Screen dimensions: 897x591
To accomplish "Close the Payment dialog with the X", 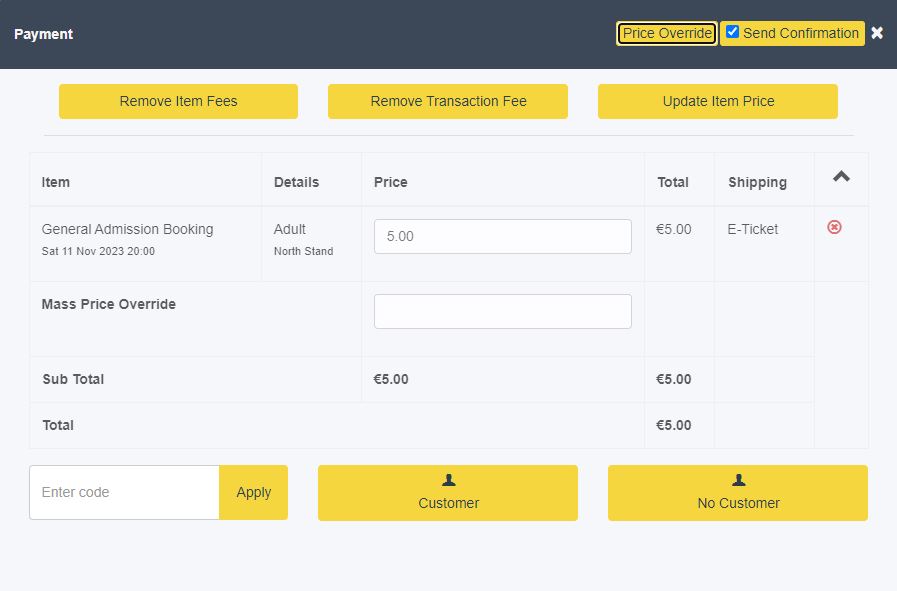I will pos(877,33).
